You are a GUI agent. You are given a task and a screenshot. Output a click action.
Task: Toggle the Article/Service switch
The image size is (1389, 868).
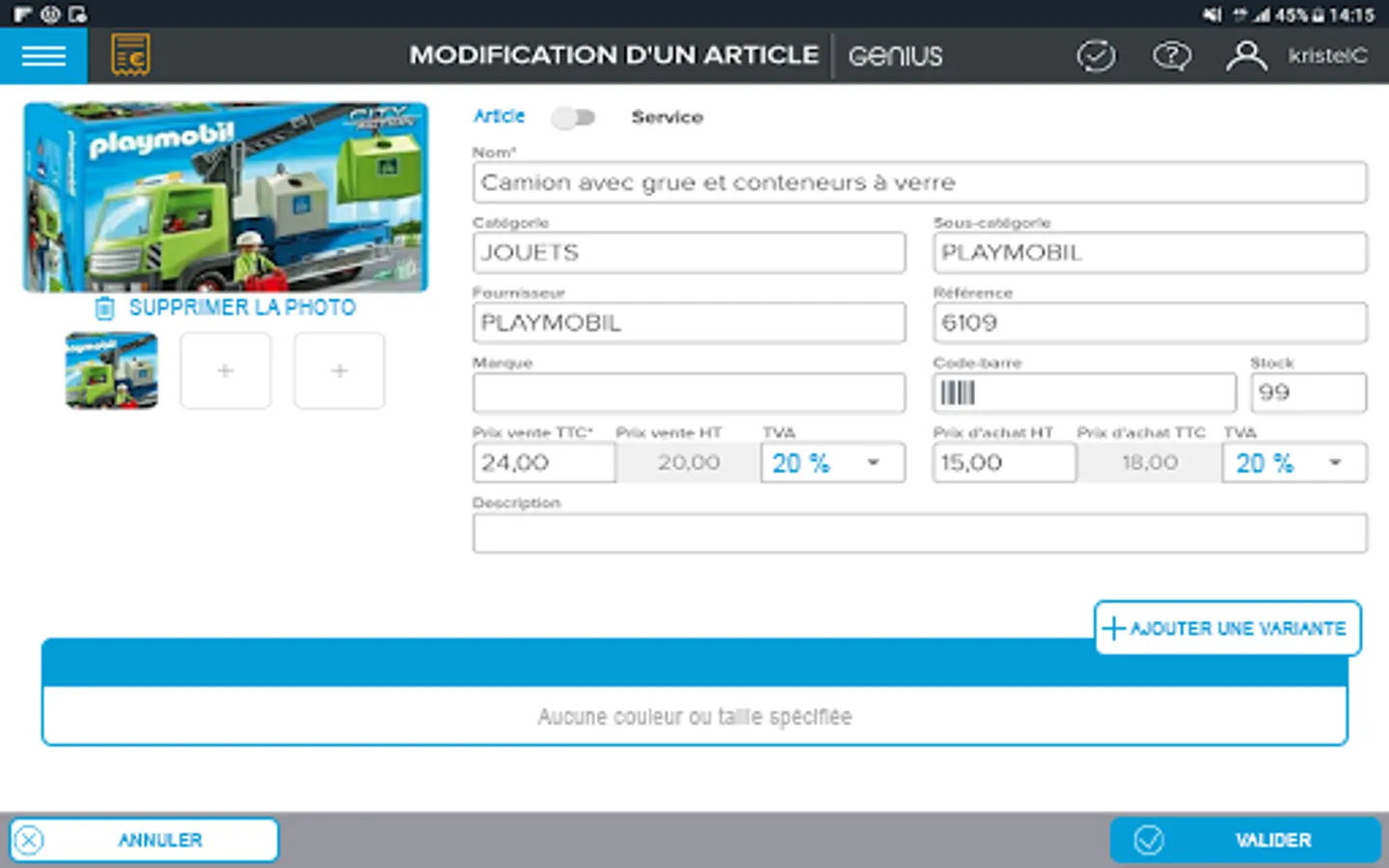point(573,118)
